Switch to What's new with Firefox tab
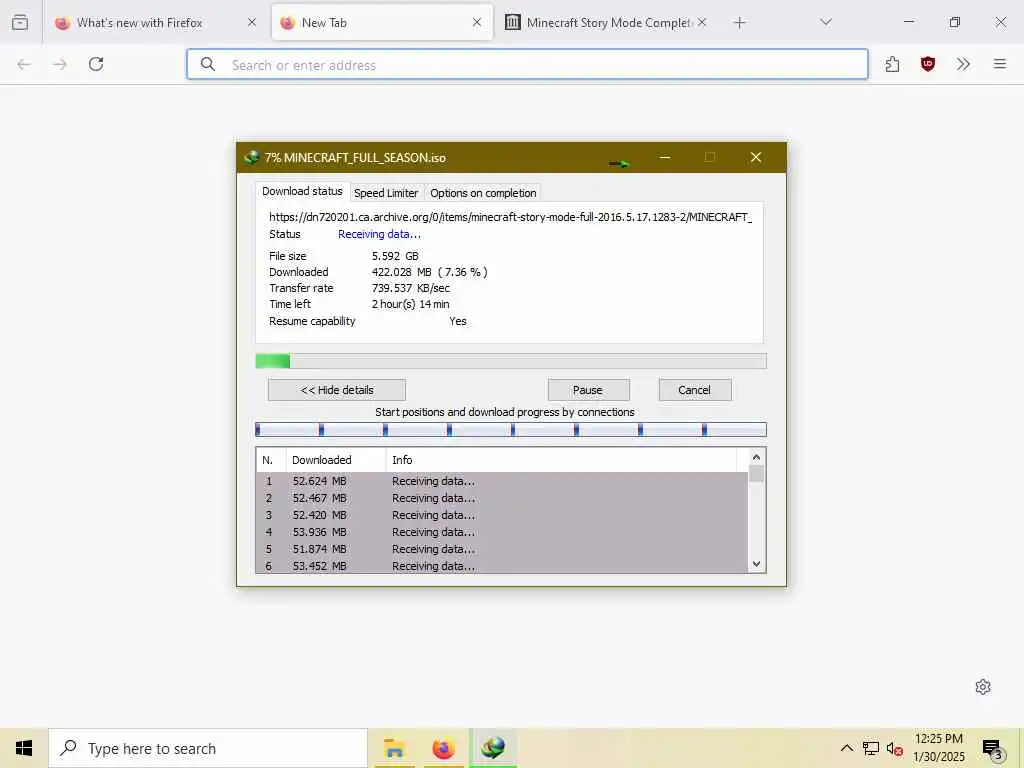 tap(139, 22)
